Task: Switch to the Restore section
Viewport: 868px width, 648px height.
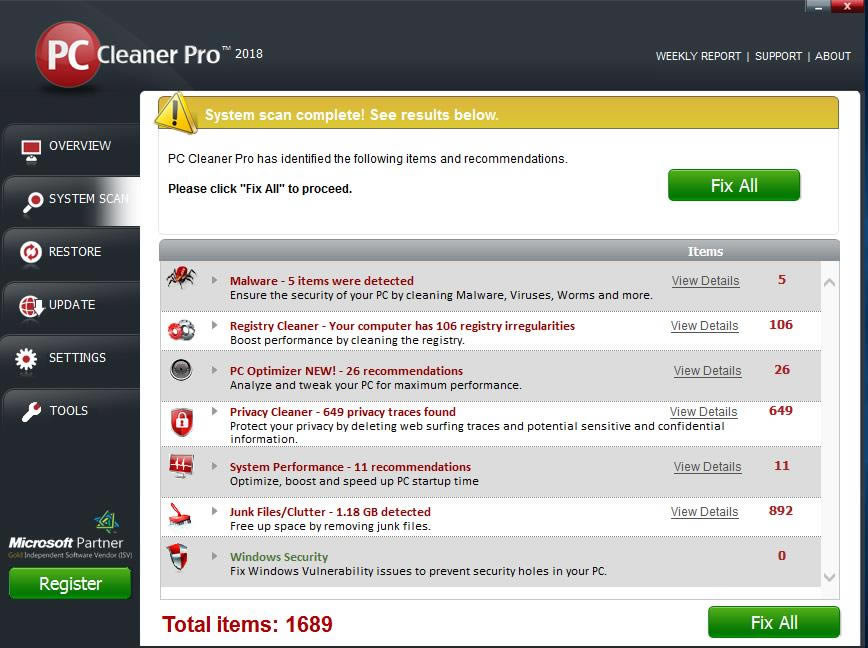Action: tap(70, 252)
